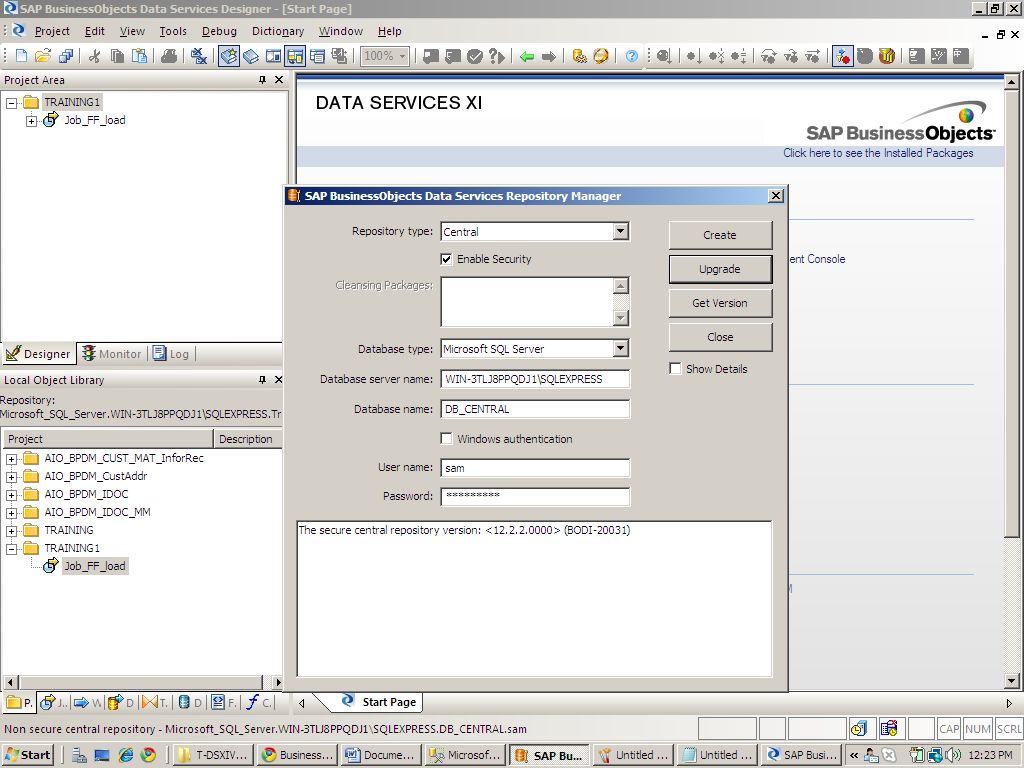
Task: Open the Central Object Library book icon
Action: (x=251, y=56)
